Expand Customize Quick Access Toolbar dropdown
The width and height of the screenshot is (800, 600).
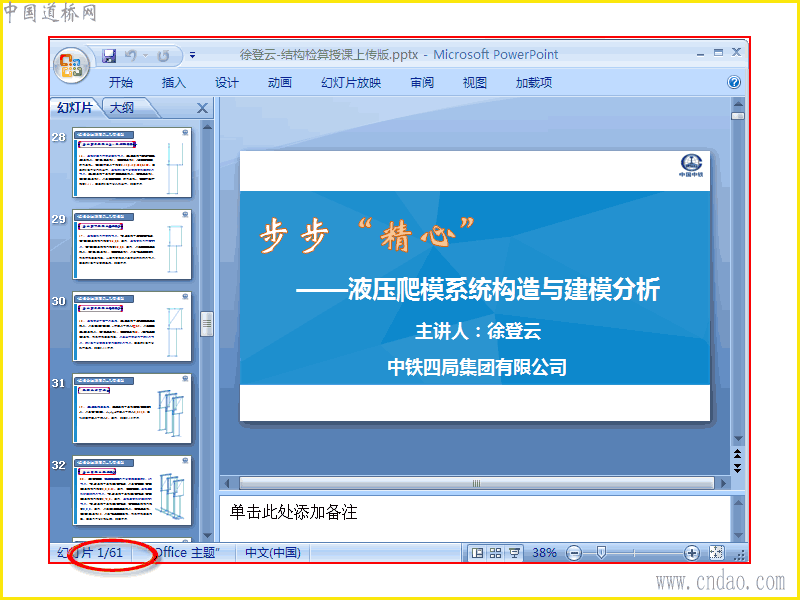[192, 55]
